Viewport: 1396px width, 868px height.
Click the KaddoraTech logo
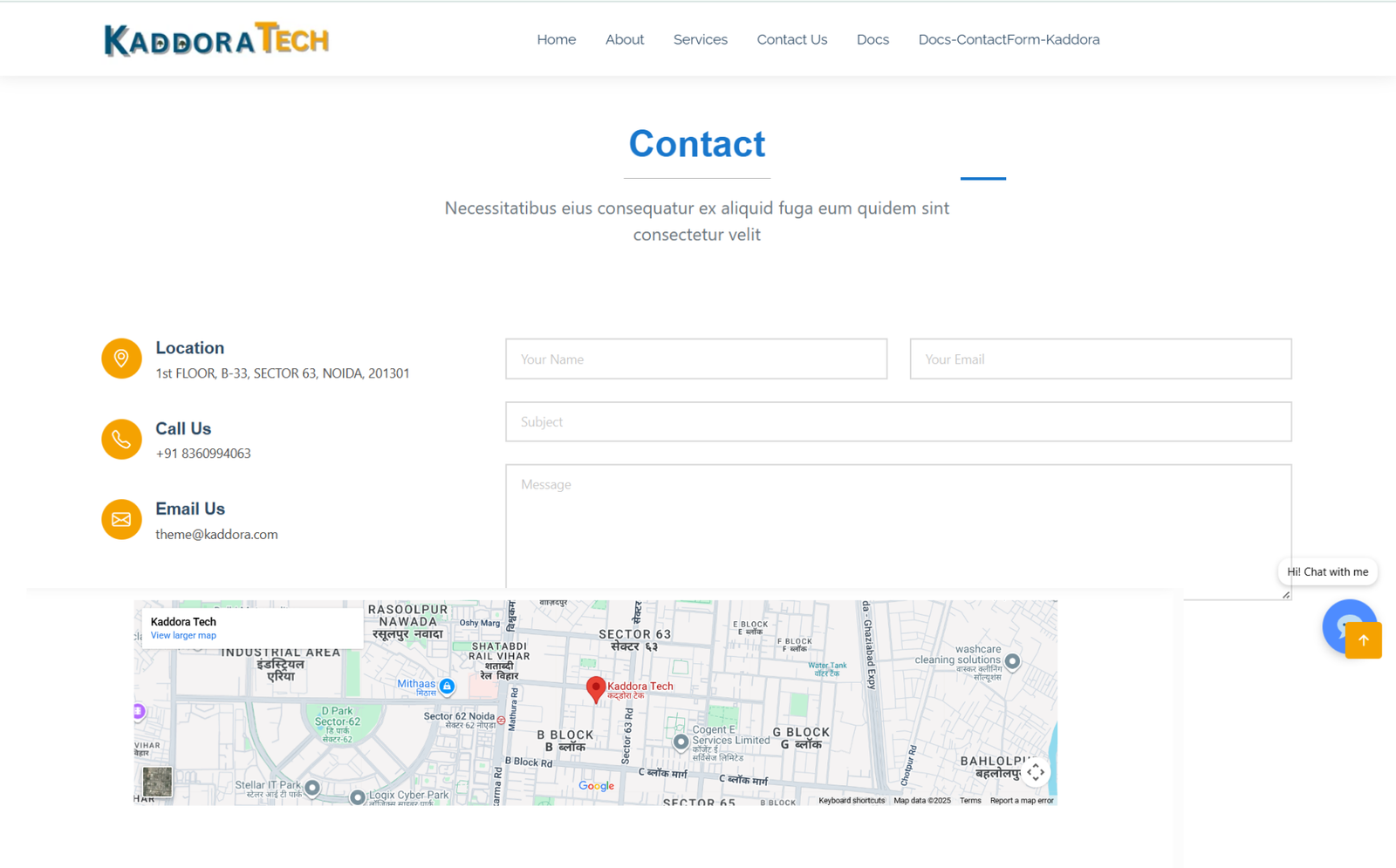point(216,40)
